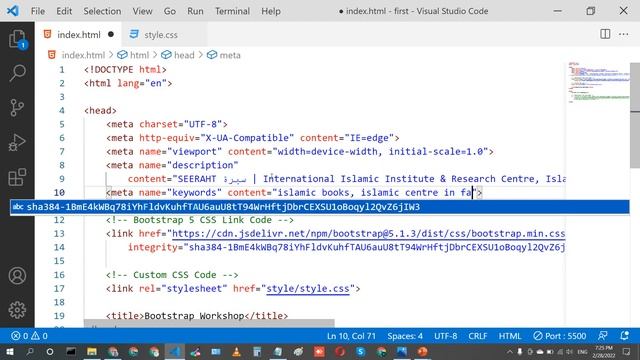Screen dimensions: 640x360
Task: Open the editor More Actions ellipsis
Action: 623,34
